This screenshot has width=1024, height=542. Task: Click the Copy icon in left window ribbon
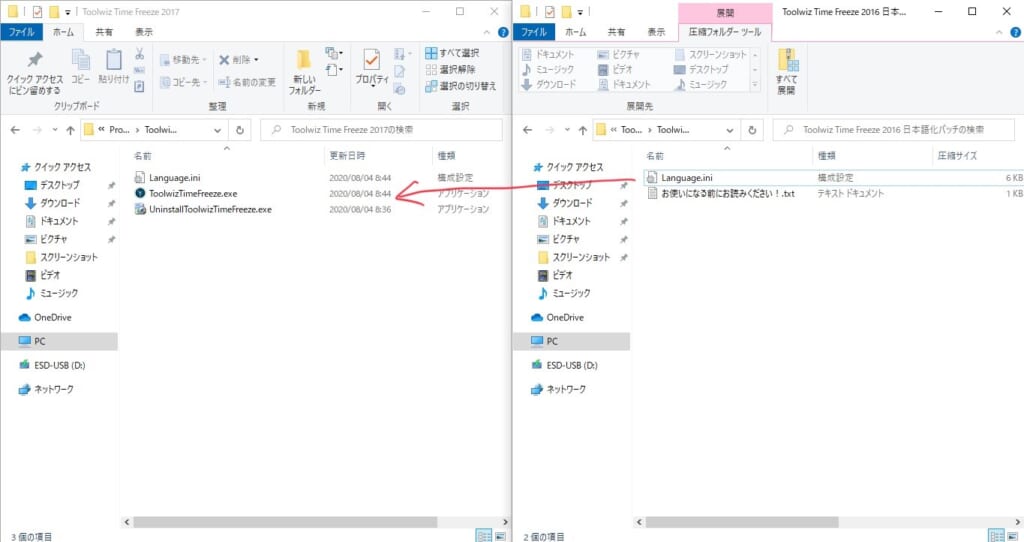pos(80,66)
